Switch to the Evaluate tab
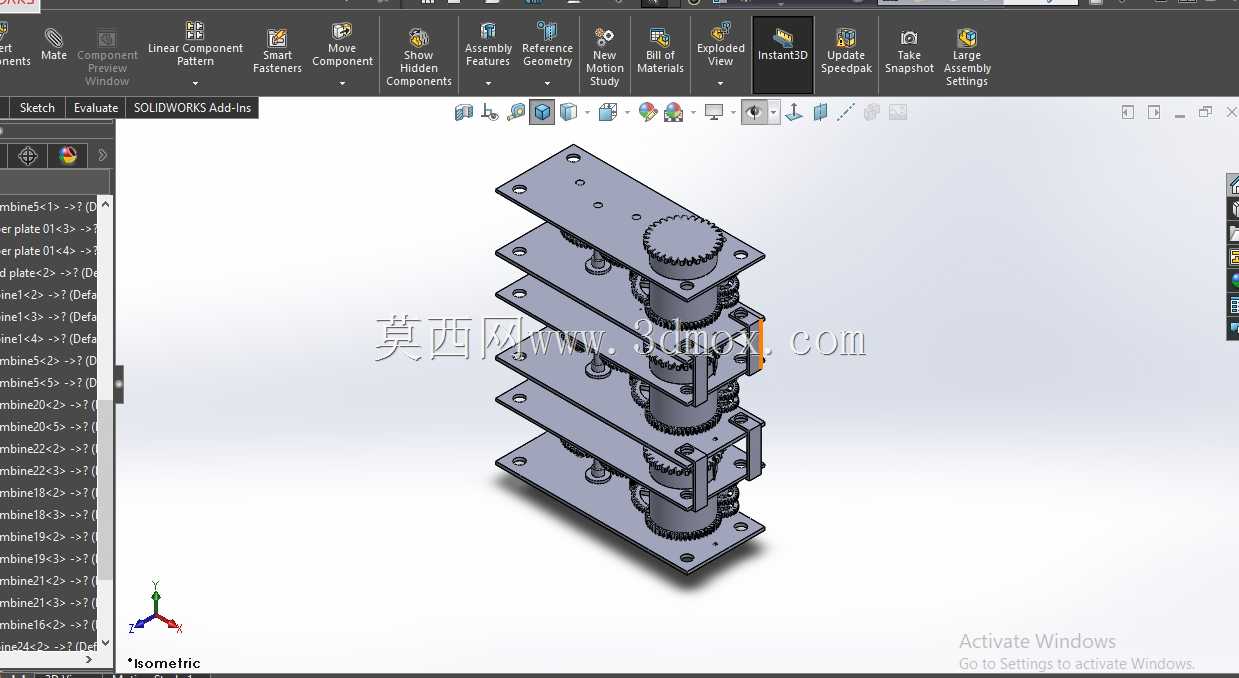 (96, 107)
